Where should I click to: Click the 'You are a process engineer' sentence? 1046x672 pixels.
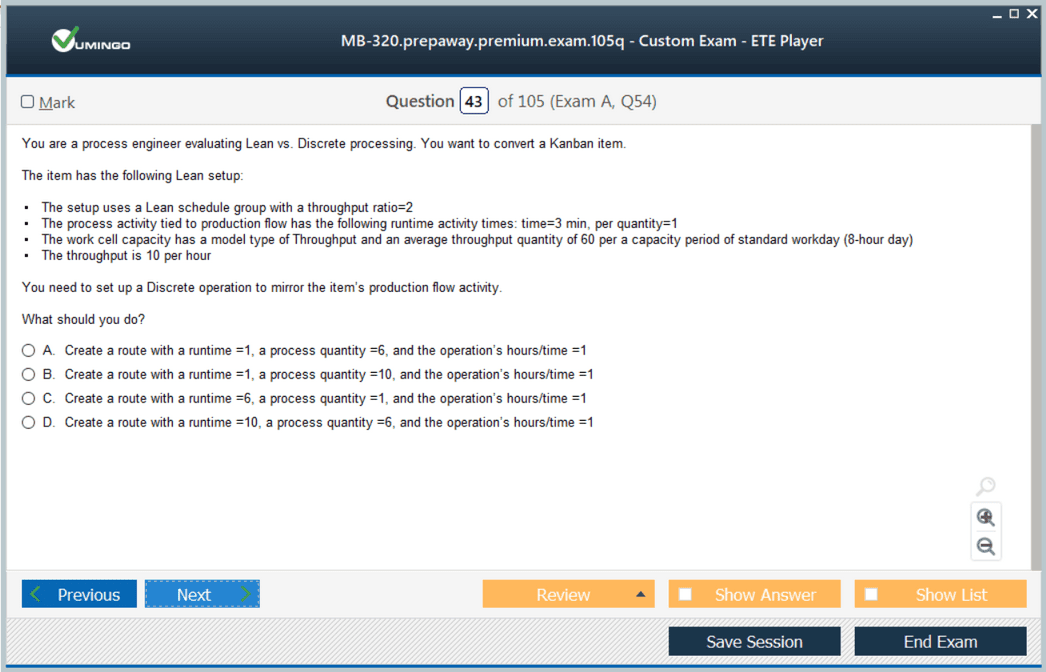(324, 143)
